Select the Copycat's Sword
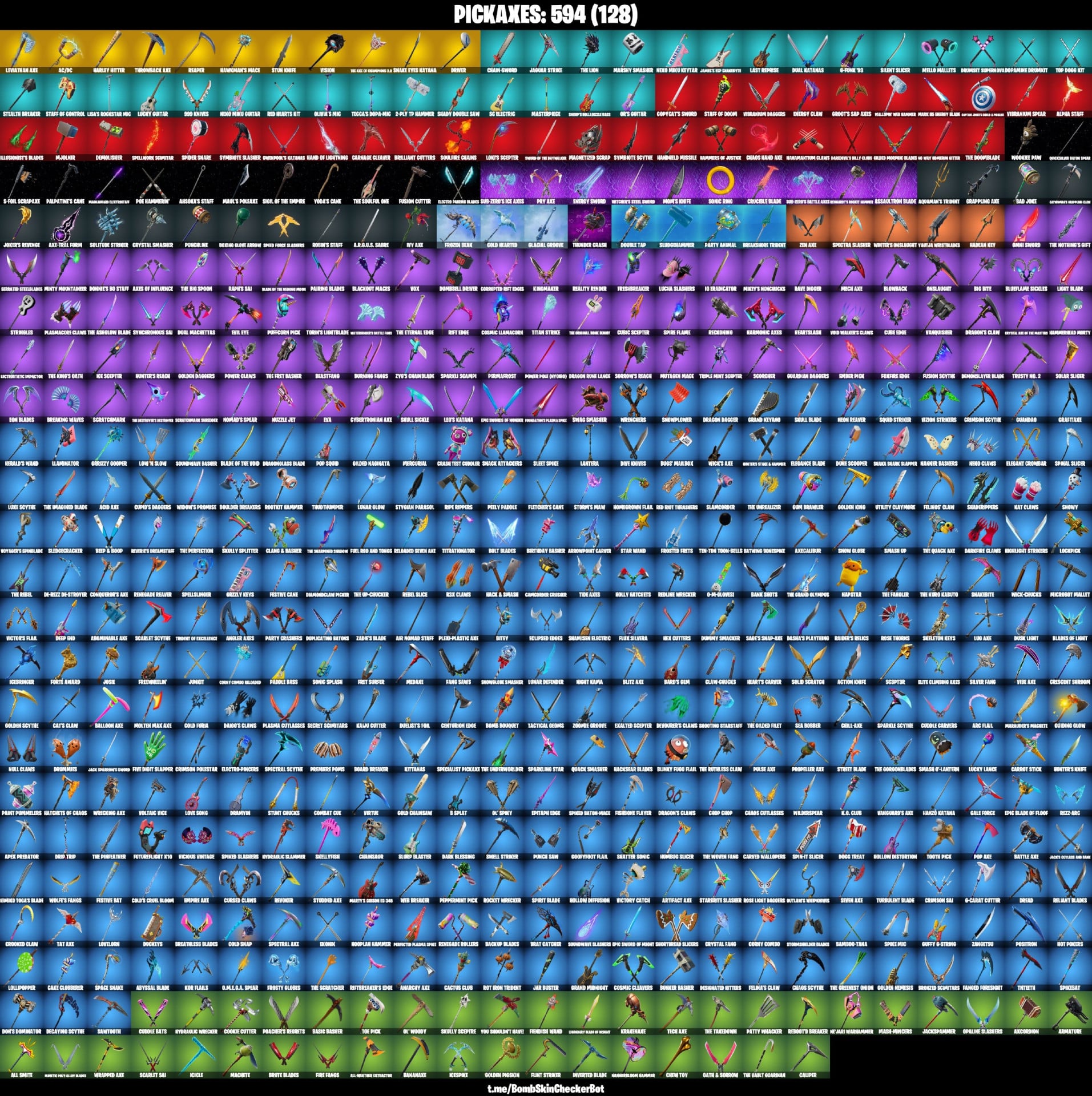 [x=677, y=96]
